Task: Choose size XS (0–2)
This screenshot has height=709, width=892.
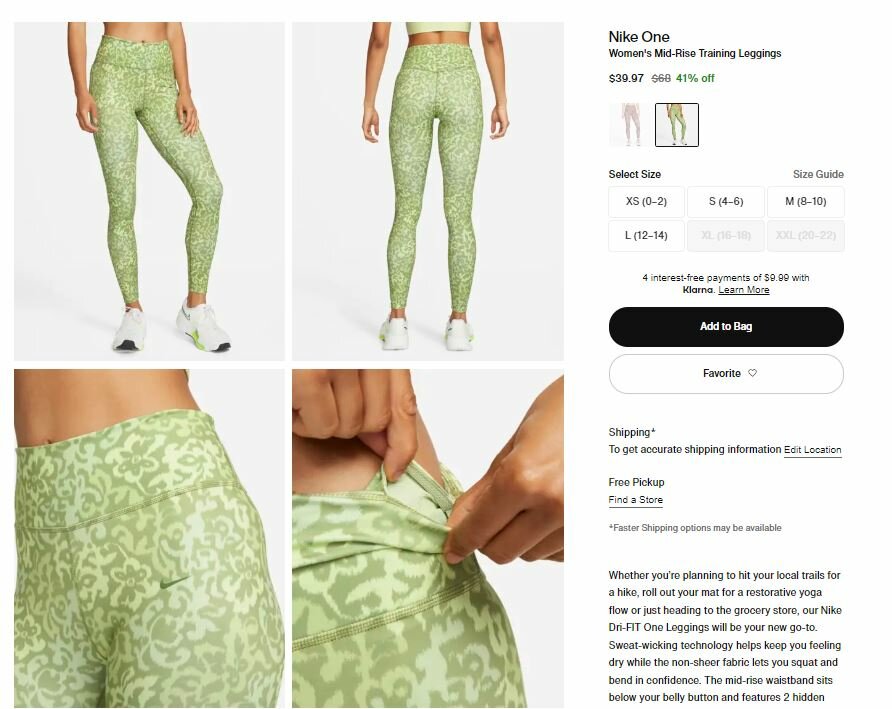Action: pos(646,201)
